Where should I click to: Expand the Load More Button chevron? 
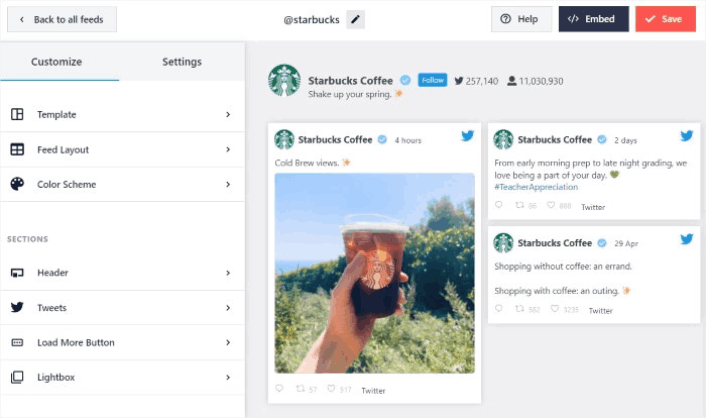point(228,342)
